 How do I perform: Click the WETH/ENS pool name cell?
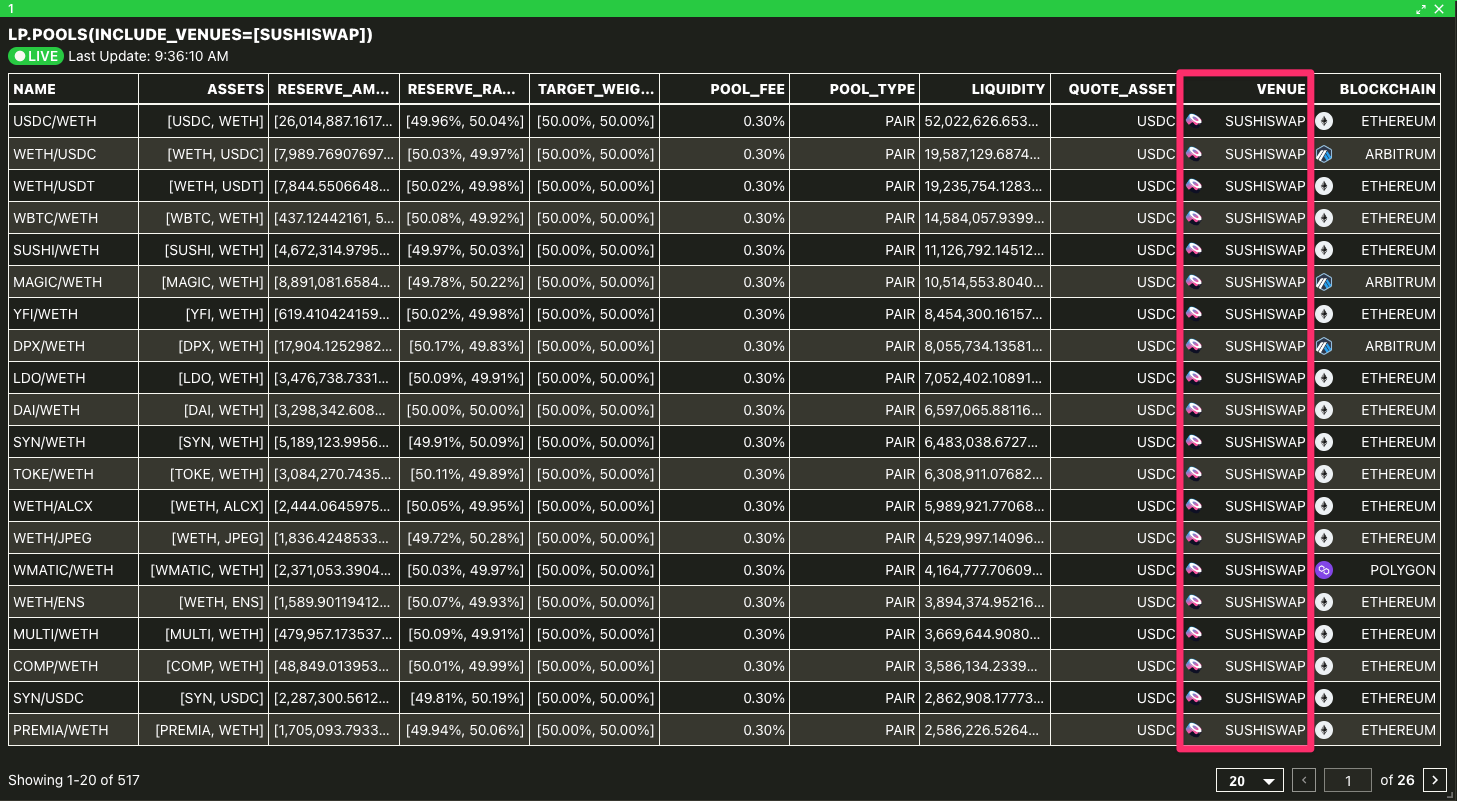point(74,602)
